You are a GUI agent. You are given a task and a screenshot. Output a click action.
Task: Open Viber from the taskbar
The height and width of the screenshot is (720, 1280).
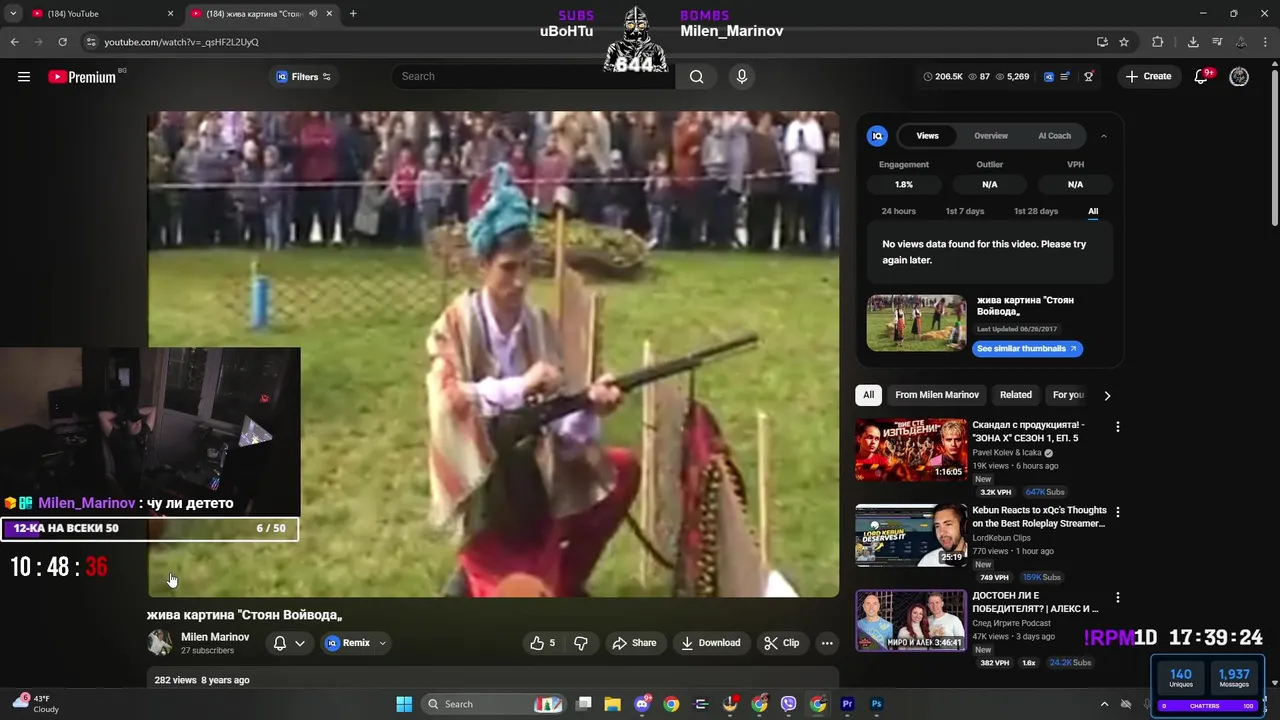[x=788, y=704]
